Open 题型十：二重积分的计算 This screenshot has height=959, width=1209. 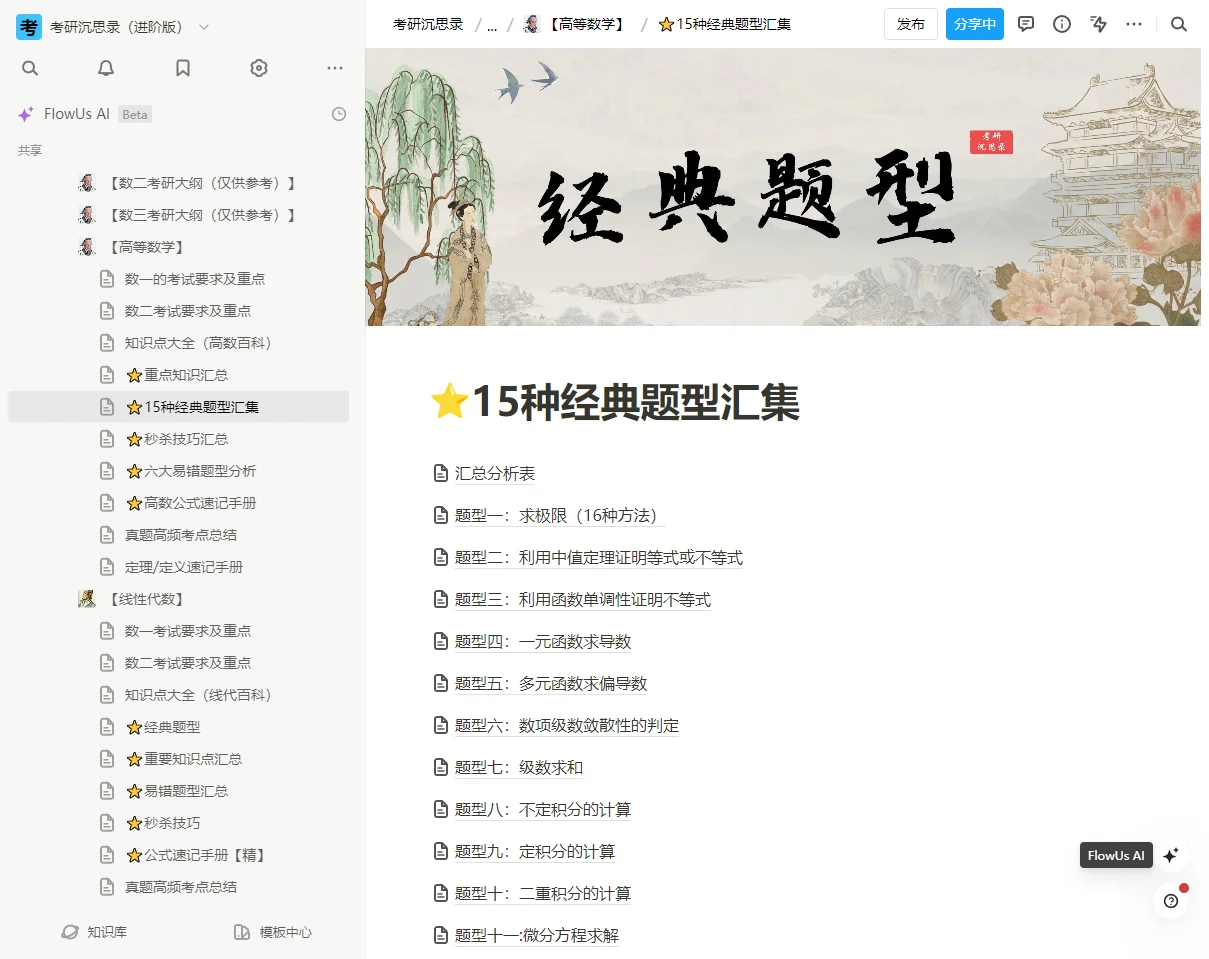tap(543, 893)
